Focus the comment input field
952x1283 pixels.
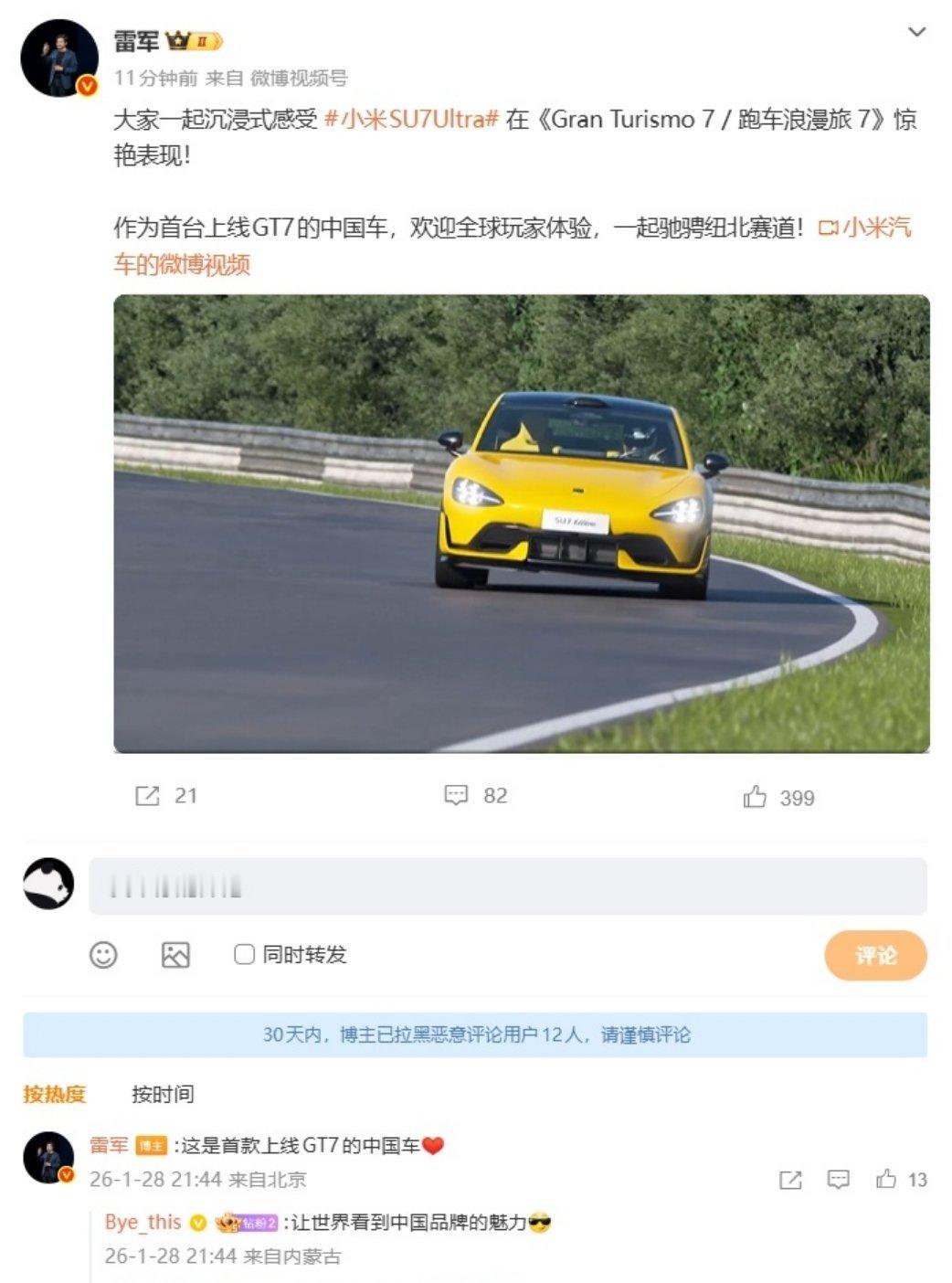pyautogui.click(x=508, y=885)
